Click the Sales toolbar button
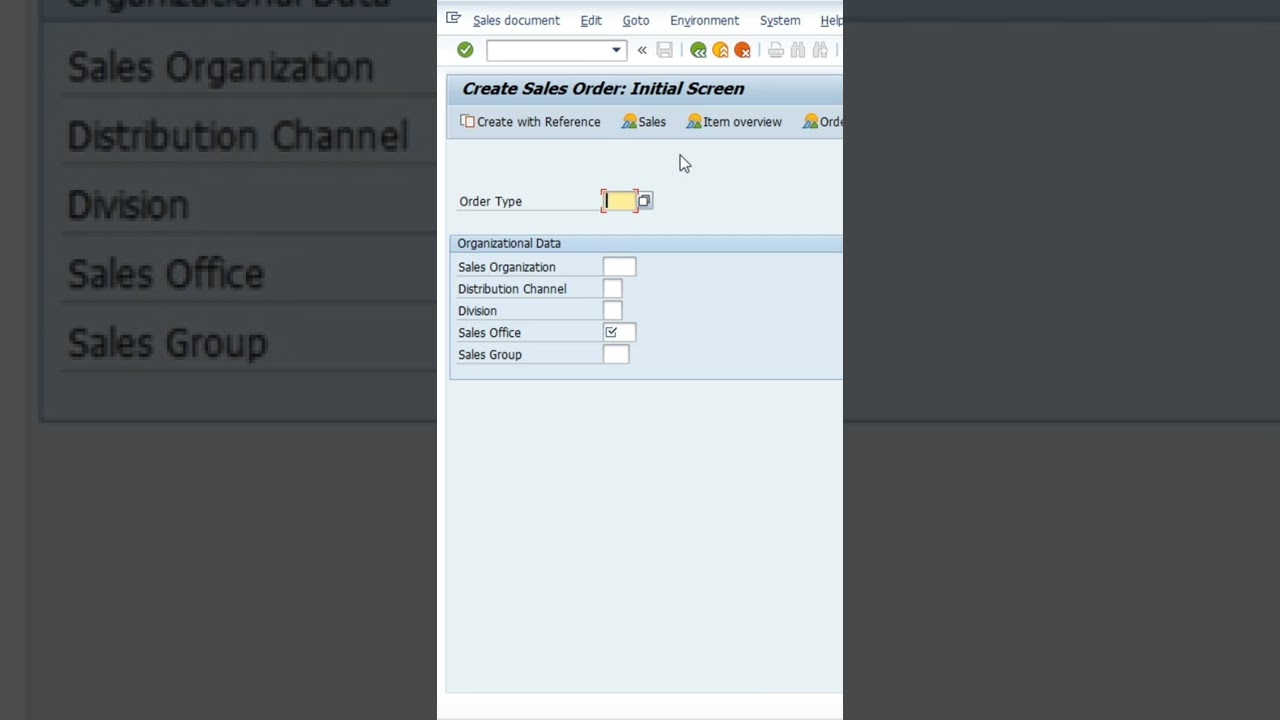1280x720 pixels. 643,122
